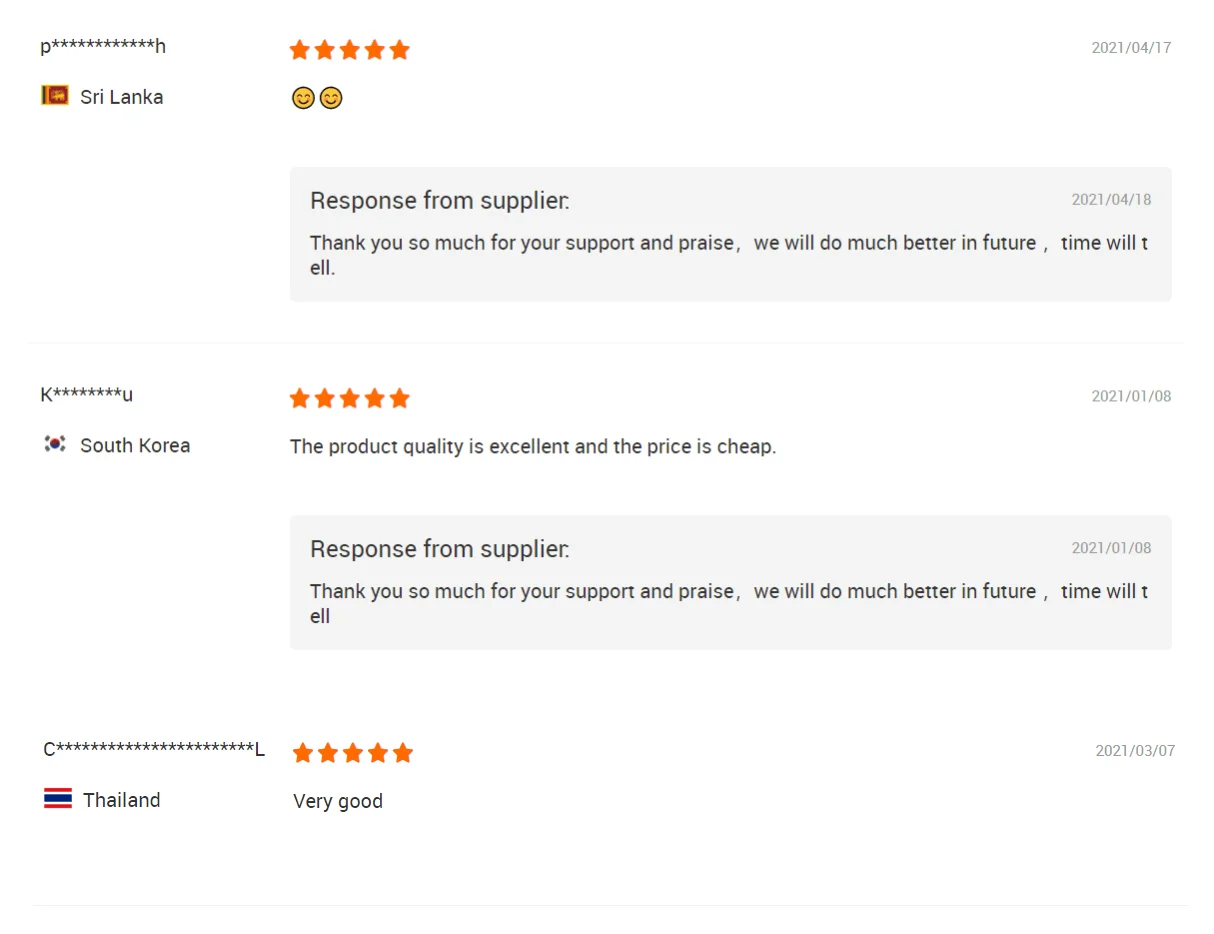Click the "Very good" review text
This screenshot has width=1214, height=934.
338,801
